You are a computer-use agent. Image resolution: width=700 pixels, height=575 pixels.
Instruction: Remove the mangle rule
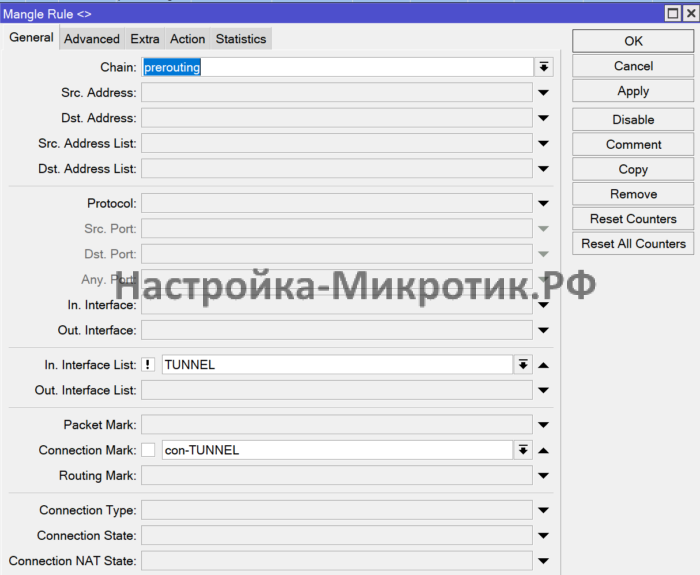(x=633, y=194)
